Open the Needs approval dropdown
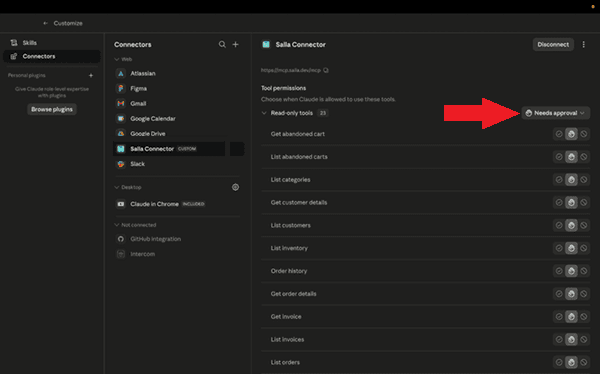Viewport: 600px width, 374px height. coord(555,113)
